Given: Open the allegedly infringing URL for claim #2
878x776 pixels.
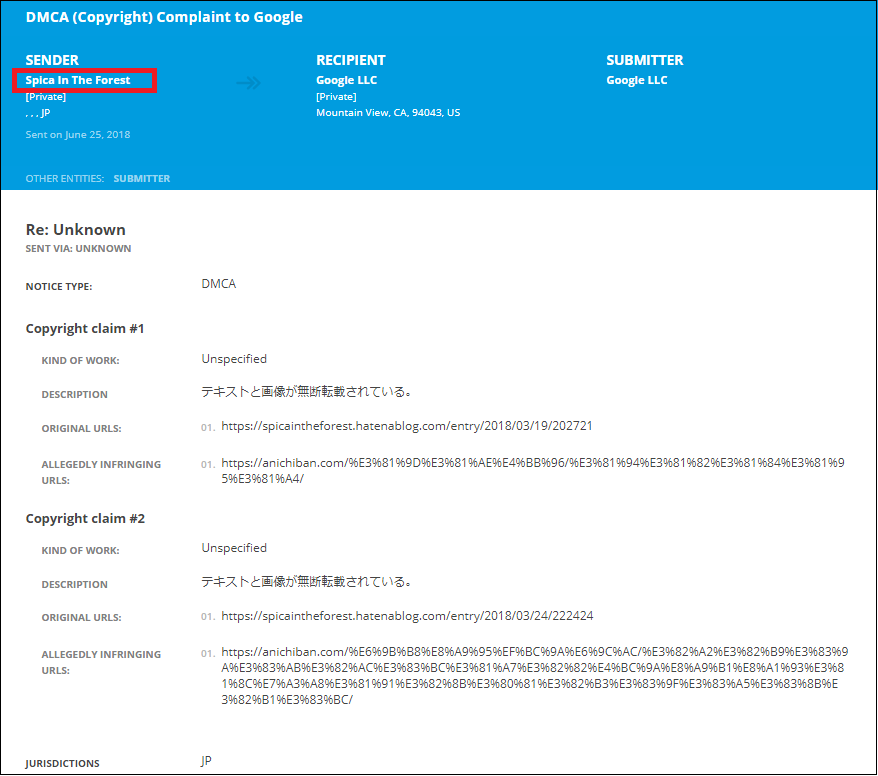Looking at the screenshot, I should point(535,676).
